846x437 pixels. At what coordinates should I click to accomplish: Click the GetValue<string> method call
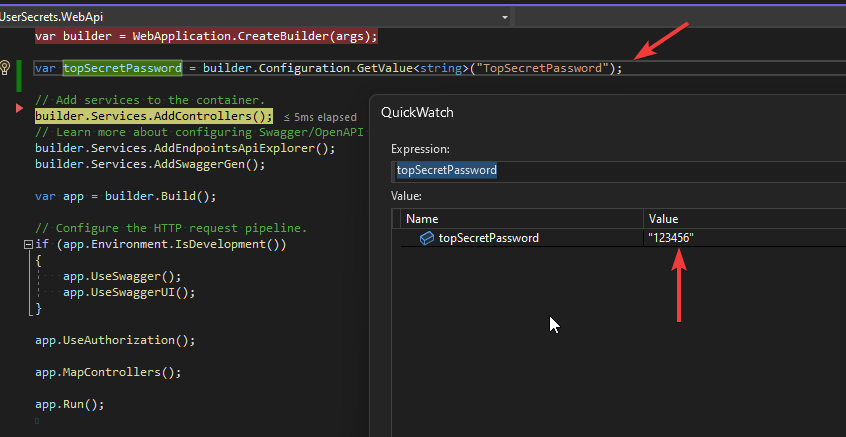[x=413, y=68]
